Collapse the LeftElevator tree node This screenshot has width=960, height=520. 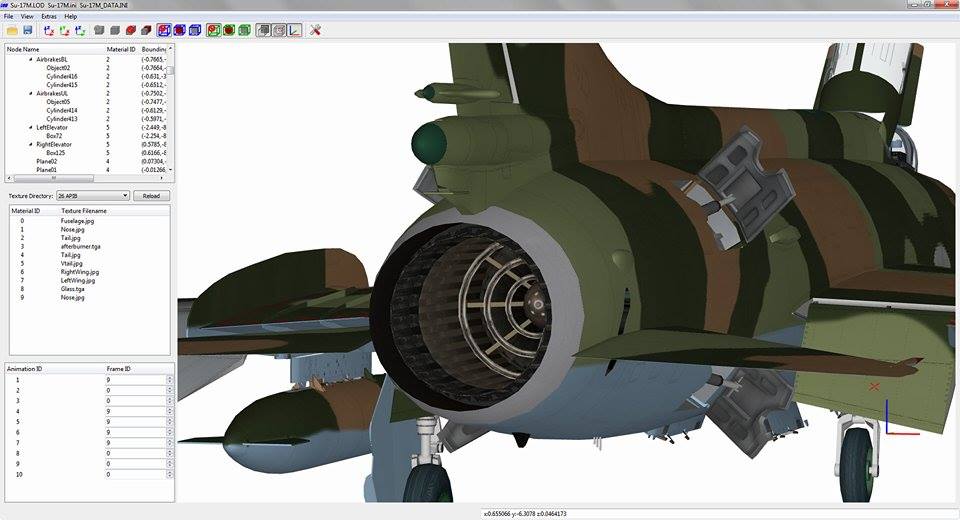31,127
